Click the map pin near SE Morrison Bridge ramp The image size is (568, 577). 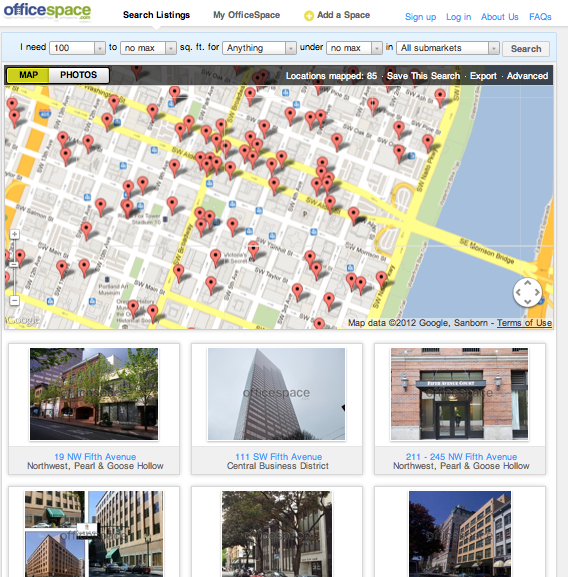click(x=354, y=216)
